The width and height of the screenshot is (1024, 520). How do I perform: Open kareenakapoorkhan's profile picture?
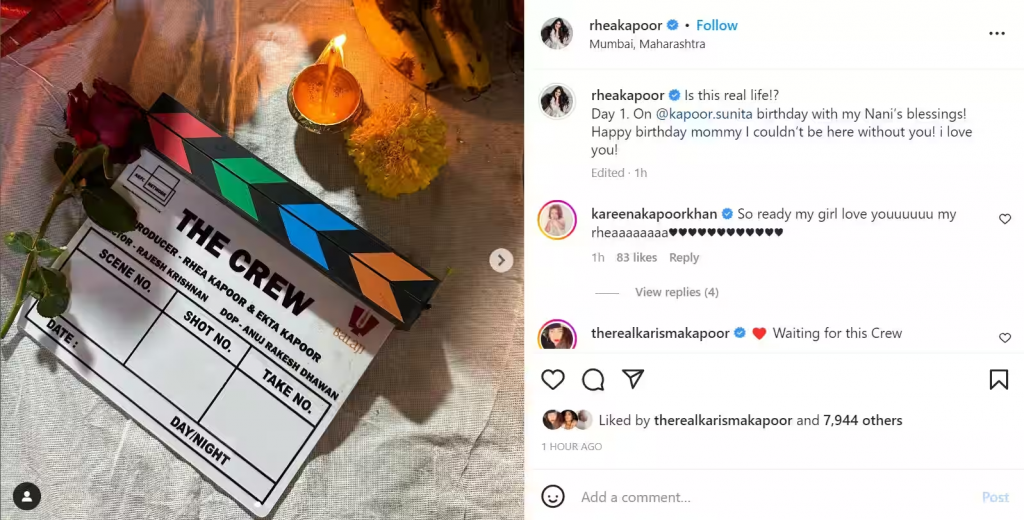point(557,220)
